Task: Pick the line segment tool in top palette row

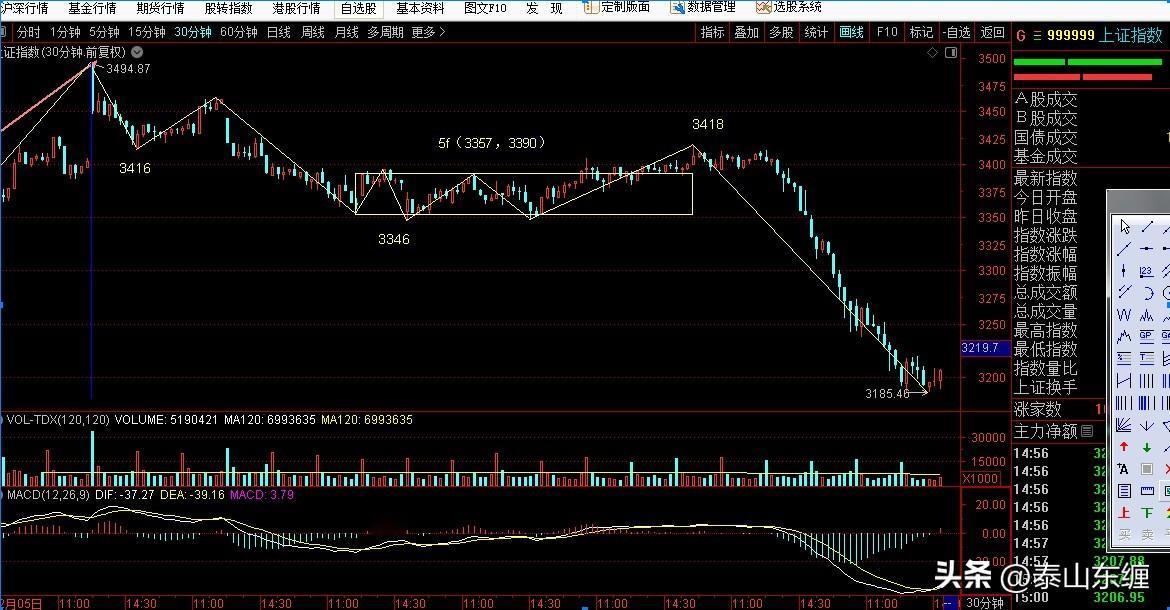Action: 1147,227
